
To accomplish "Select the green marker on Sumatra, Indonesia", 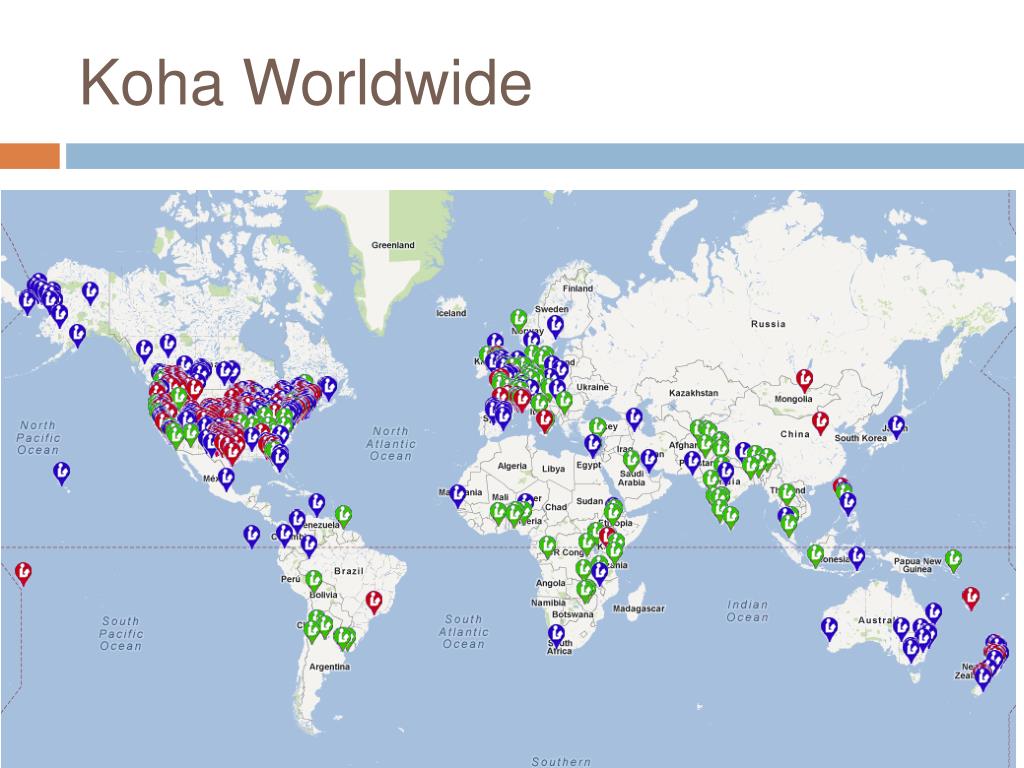I will [815, 555].
